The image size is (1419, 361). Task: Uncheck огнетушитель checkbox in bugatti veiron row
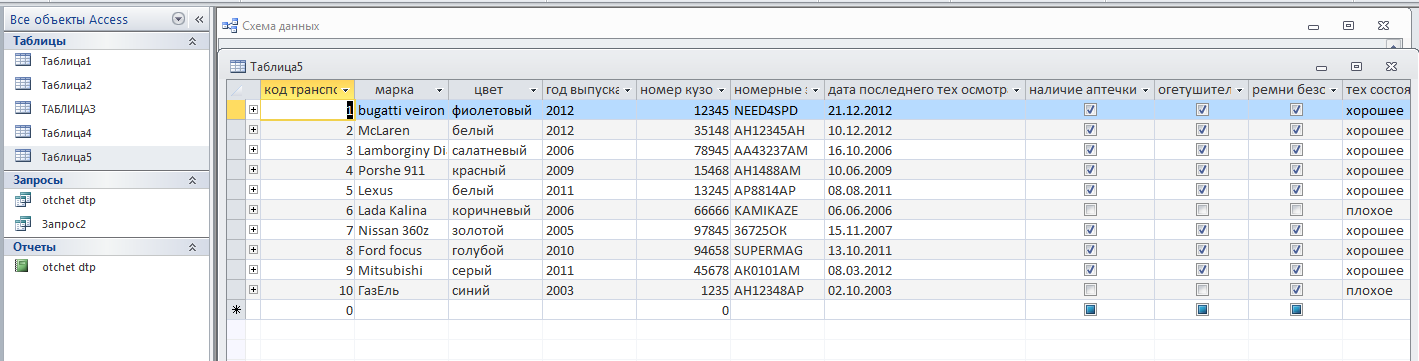pos(1202,110)
